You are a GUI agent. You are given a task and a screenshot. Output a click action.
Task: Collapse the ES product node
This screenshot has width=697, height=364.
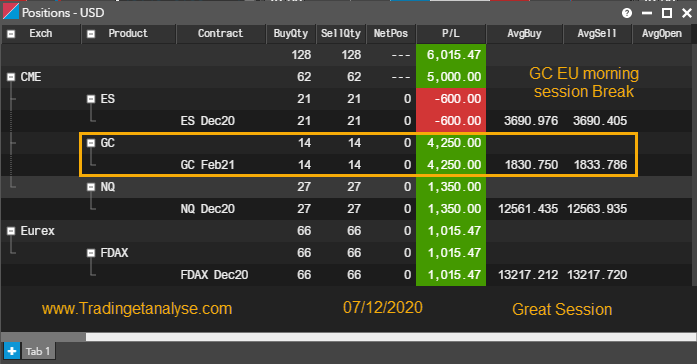pos(91,99)
